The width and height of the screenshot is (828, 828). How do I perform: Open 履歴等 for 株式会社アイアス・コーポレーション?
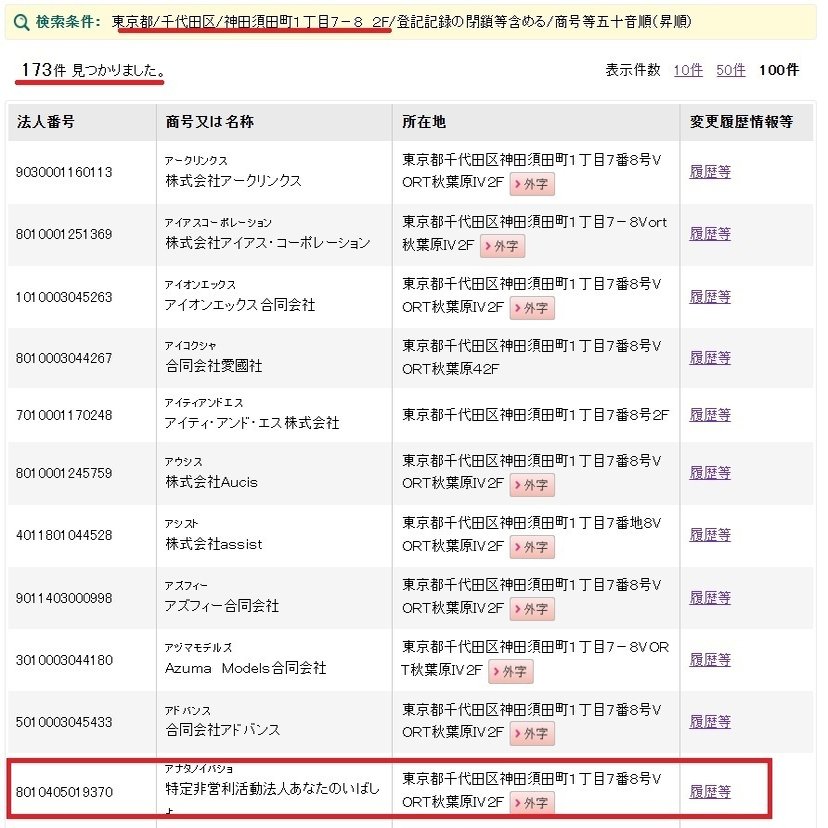[710, 234]
